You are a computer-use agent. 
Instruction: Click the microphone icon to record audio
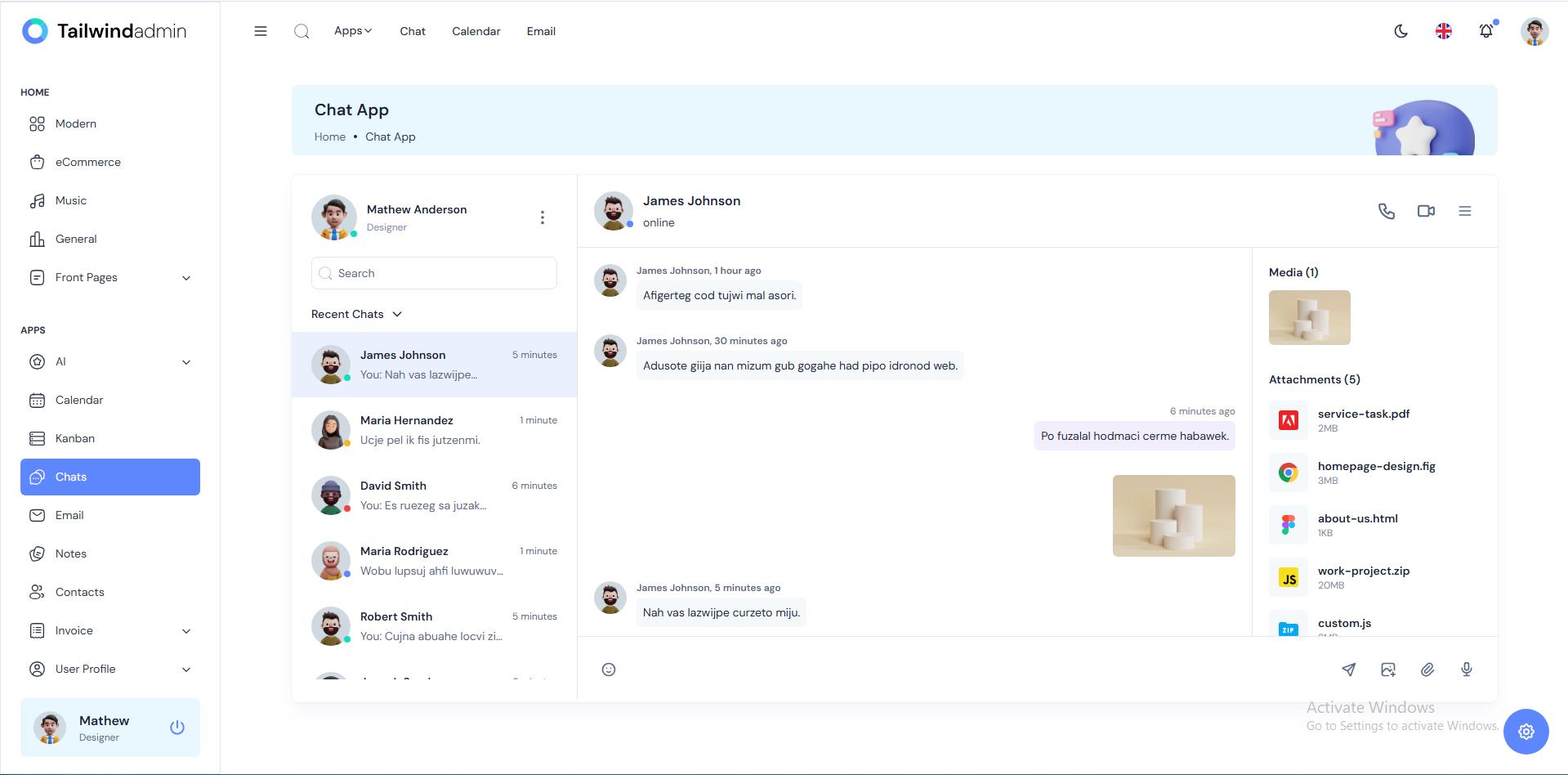pos(1466,670)
